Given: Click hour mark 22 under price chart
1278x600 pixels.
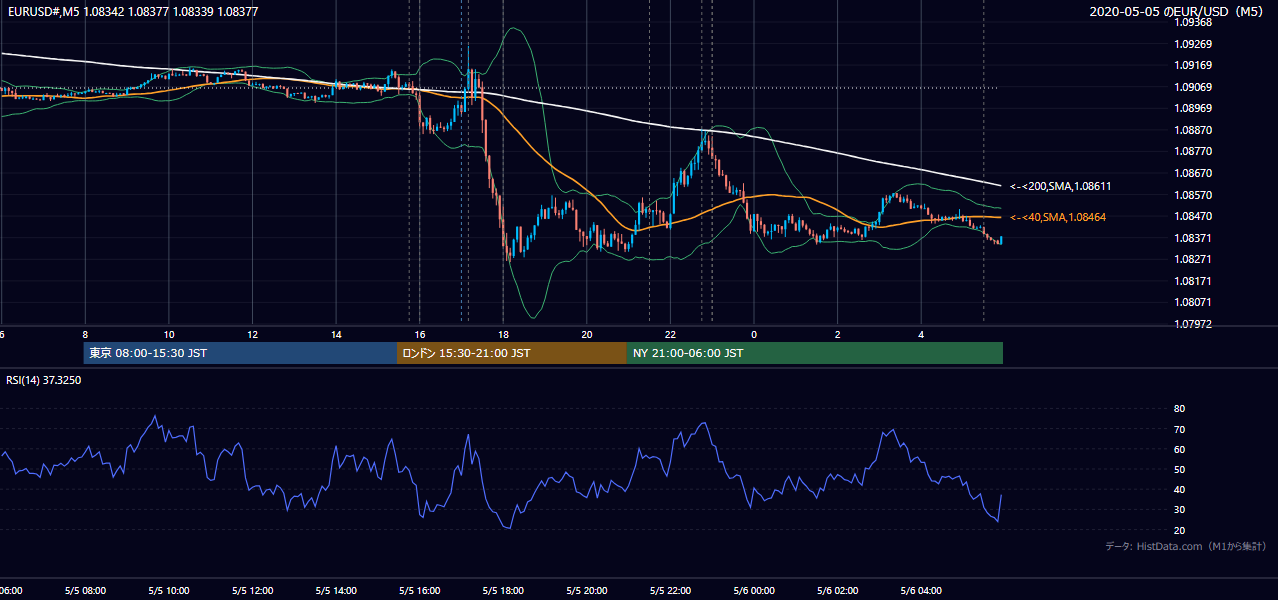Looking at the screenshot, I should (x=671, y=335).
